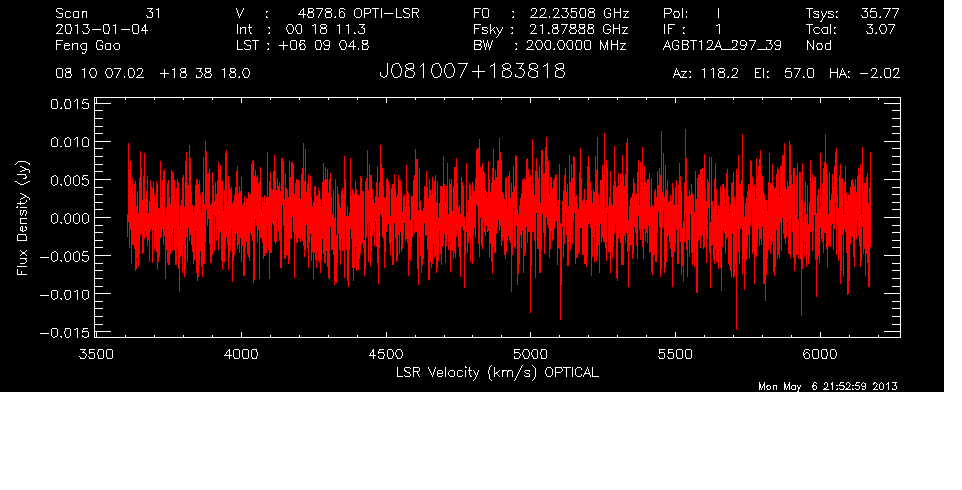
Task: Click the rest frequency 22.23508 GHz
Action: [x=580, y=13]
